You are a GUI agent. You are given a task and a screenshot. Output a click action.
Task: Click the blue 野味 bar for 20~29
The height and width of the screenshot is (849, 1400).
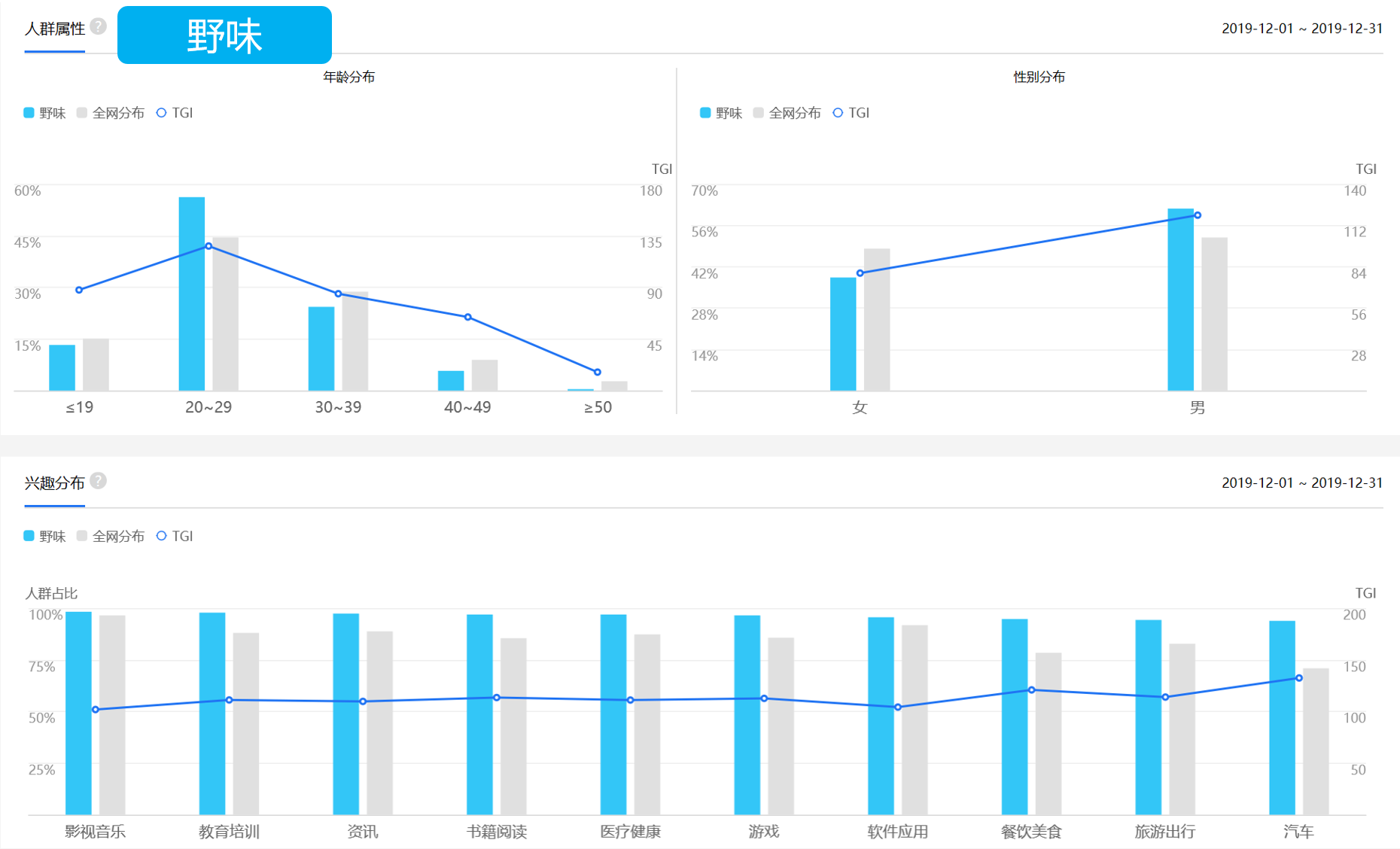pos(192,294)
